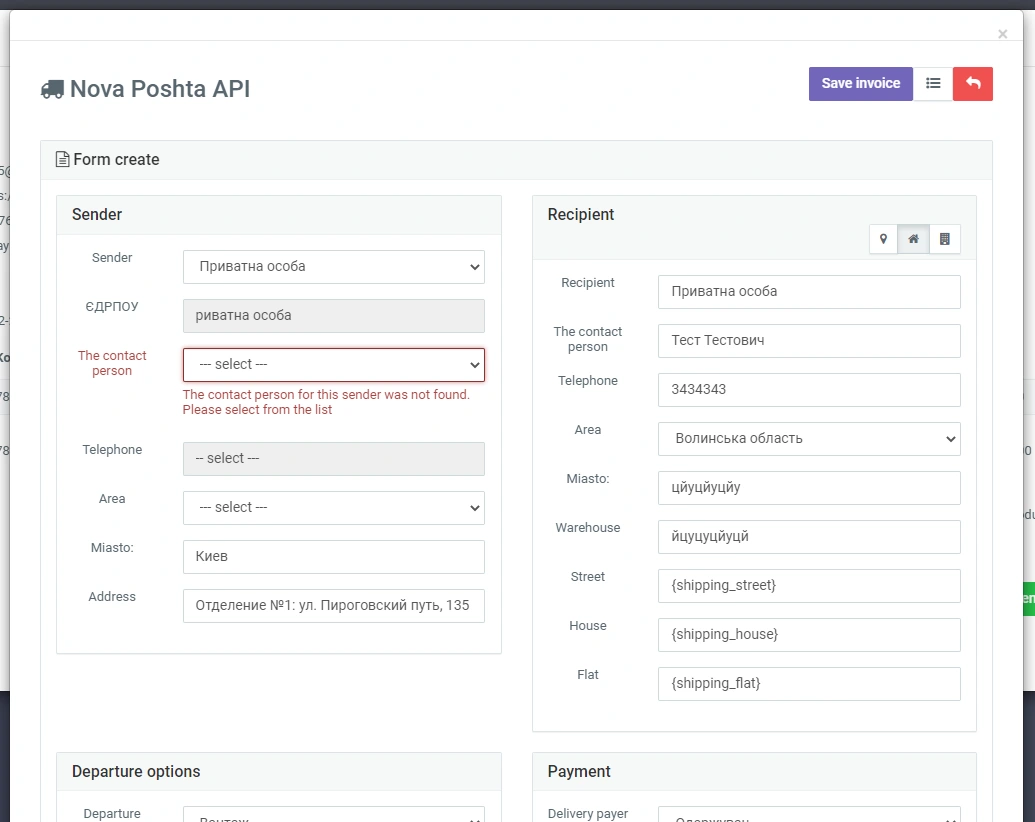Click the Recipient name input field
1035x822 pixels.
pos(809,292)
